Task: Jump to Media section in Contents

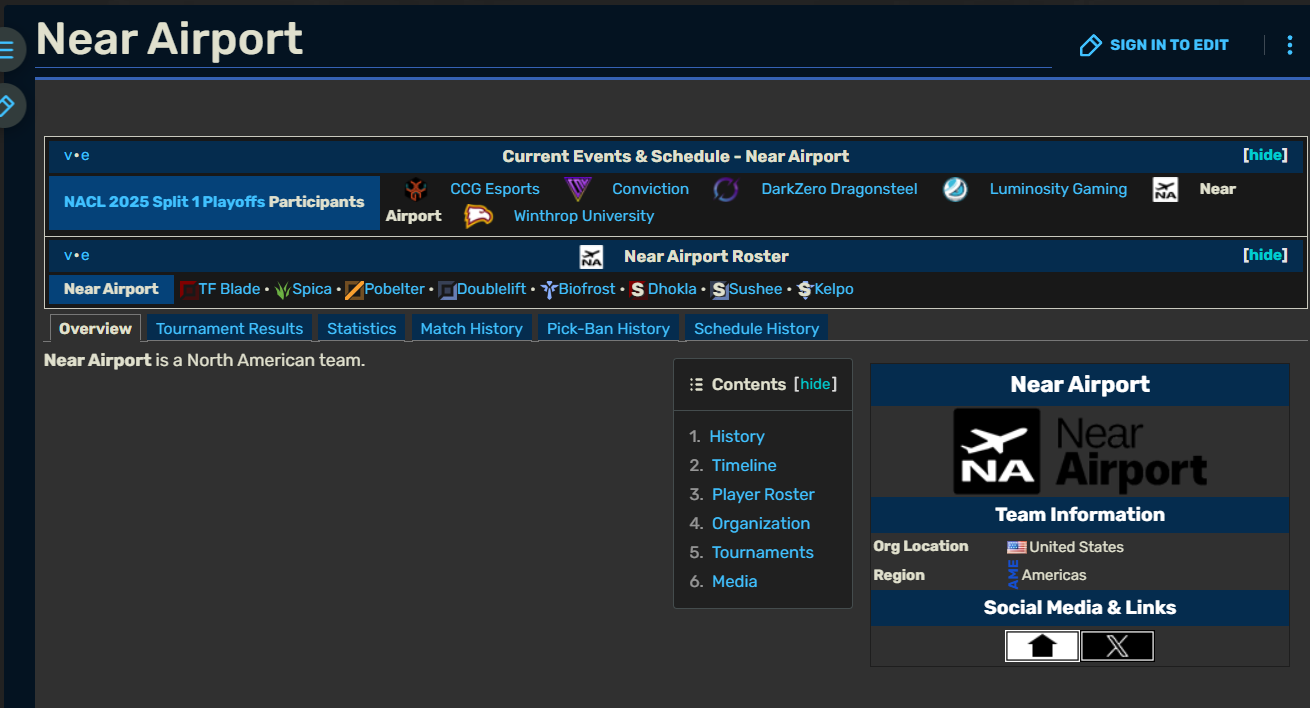Action: click(734, 582)
